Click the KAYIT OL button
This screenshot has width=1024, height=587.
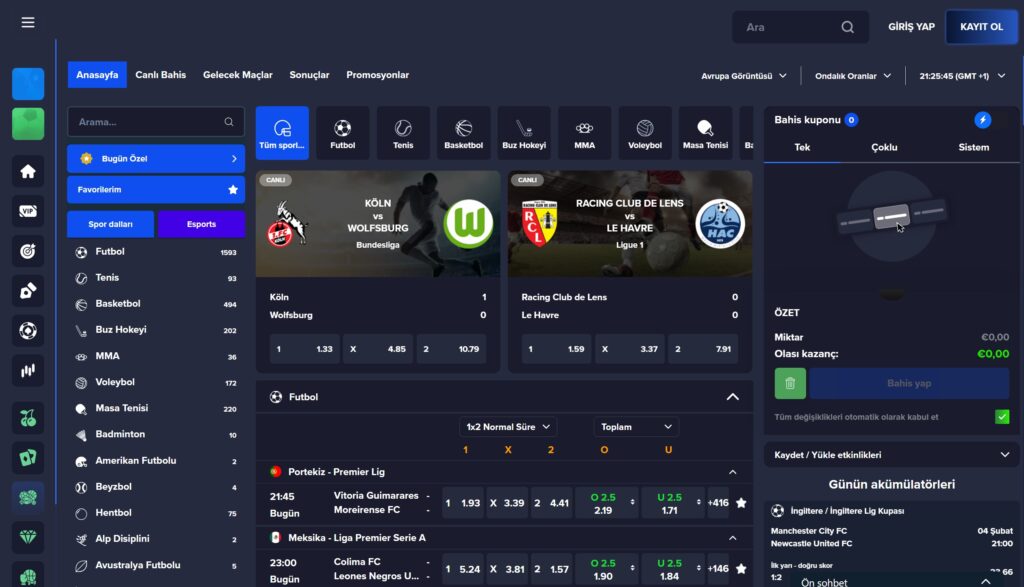tap(981, 27)
